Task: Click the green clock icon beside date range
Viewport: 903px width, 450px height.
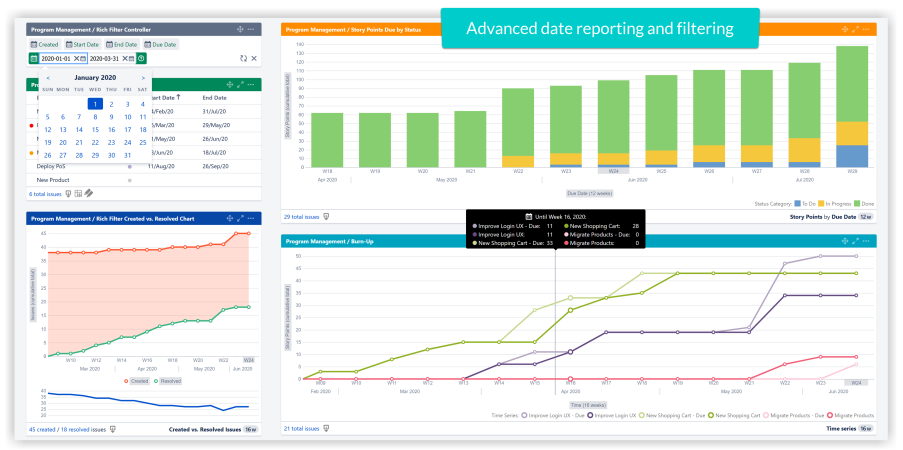Action: coord(141,59)
